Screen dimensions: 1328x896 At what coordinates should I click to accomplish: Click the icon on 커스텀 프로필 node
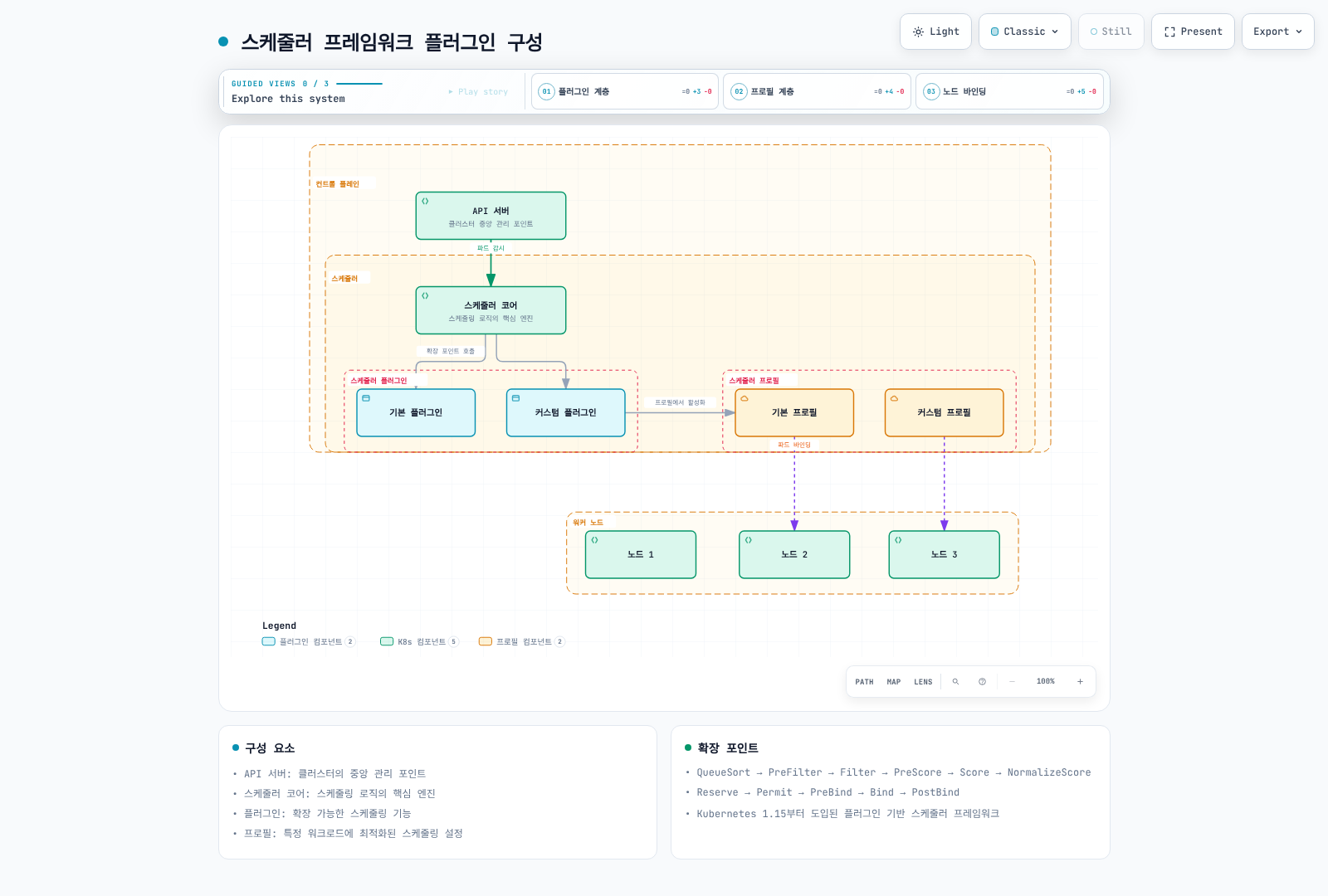click(x=894, y=398)
